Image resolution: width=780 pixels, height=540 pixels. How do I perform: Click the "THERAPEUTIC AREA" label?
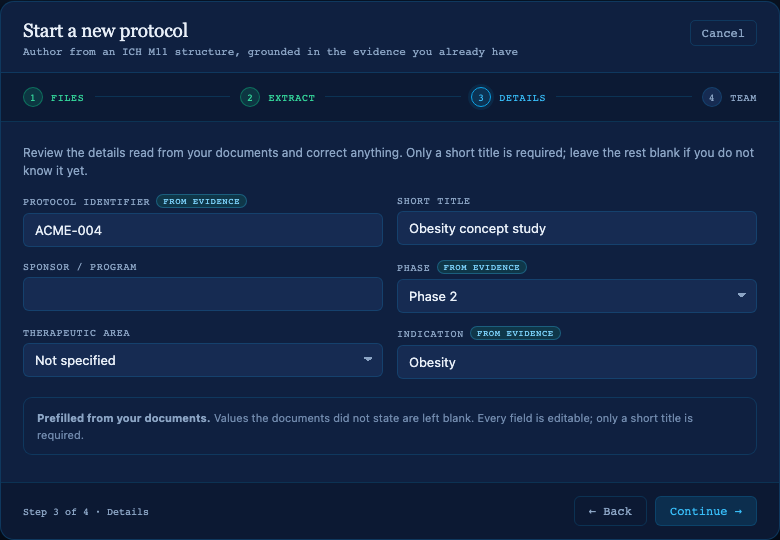pyautogui.click(x=76, y=333)
